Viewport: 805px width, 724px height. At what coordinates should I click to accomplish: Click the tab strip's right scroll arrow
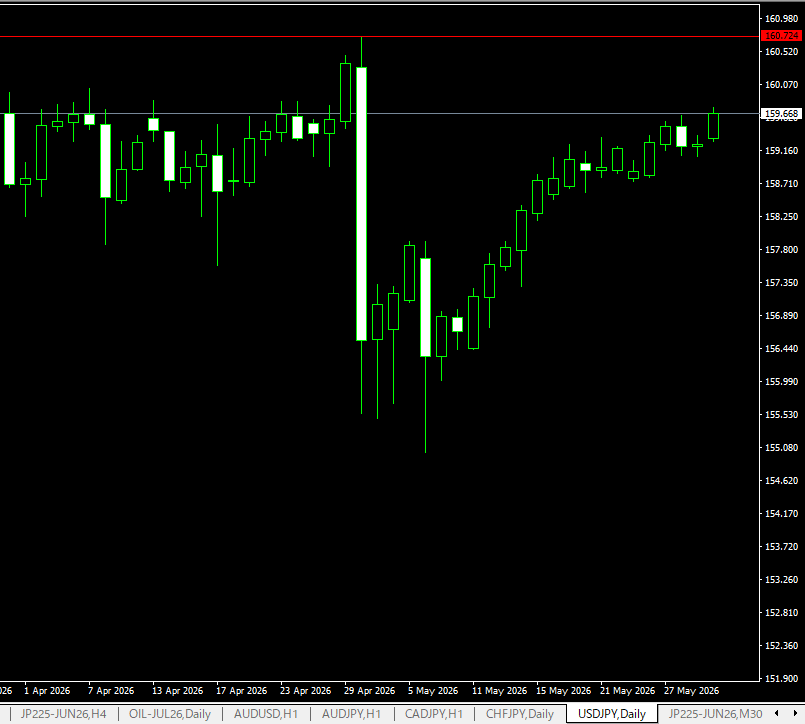(x=795, y=713)
